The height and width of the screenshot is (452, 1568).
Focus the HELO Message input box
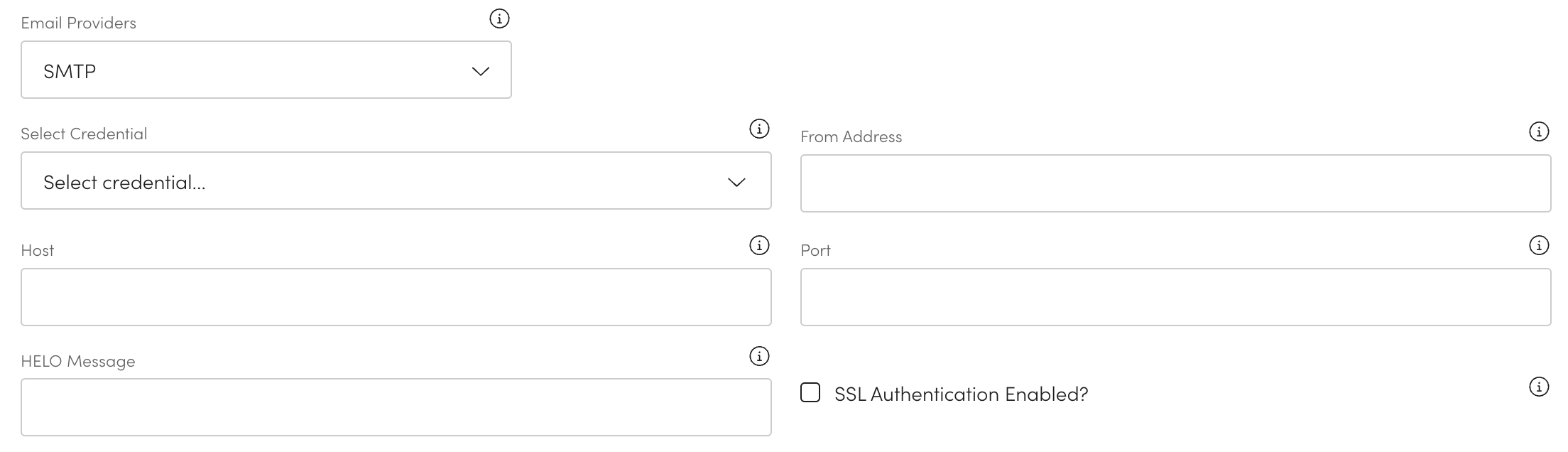click(396, 407)
